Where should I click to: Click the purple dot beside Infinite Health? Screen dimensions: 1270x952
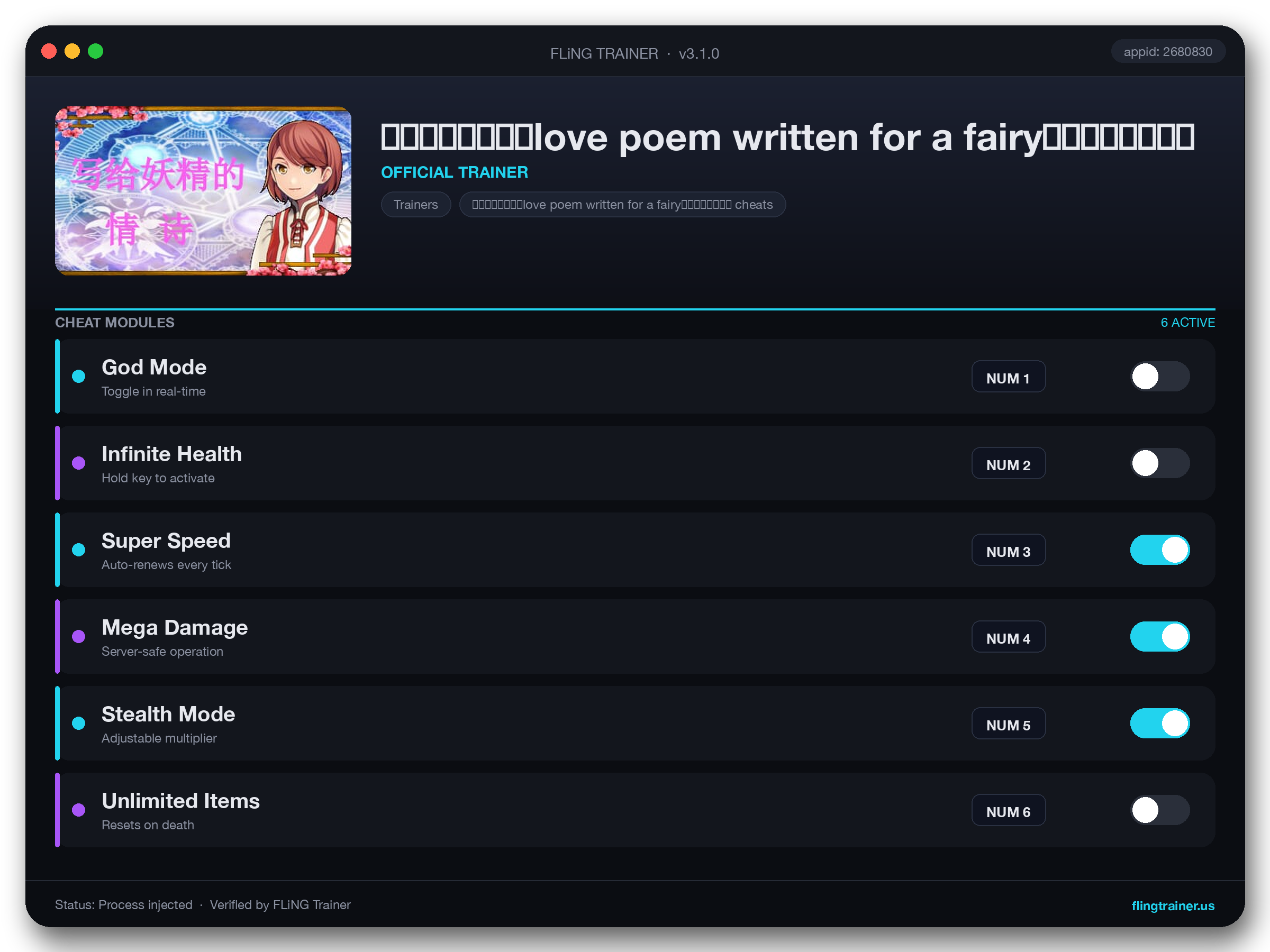point(79,463)
